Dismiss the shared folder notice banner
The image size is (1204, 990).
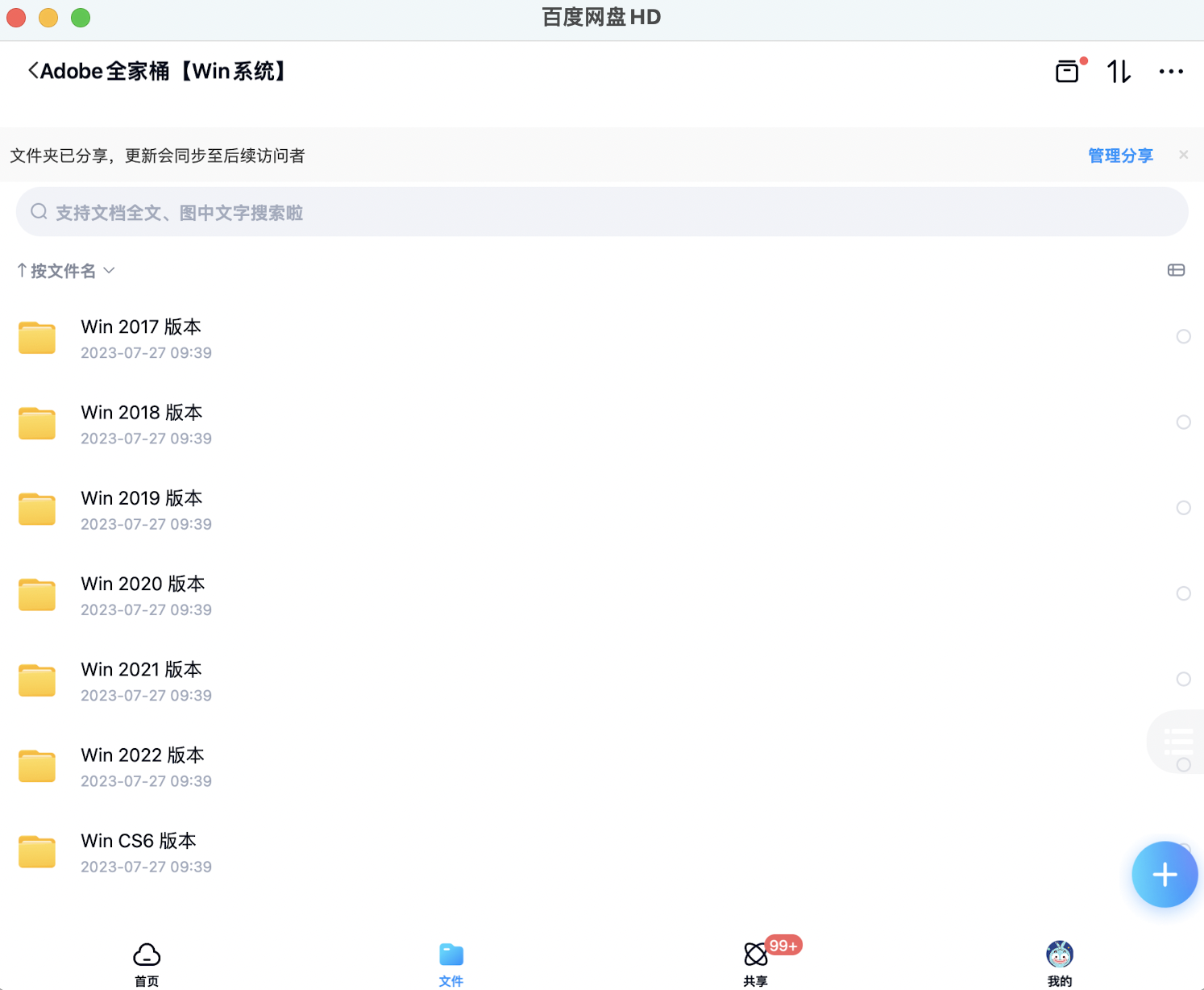pyautogui.click(x=1183, y=155)
